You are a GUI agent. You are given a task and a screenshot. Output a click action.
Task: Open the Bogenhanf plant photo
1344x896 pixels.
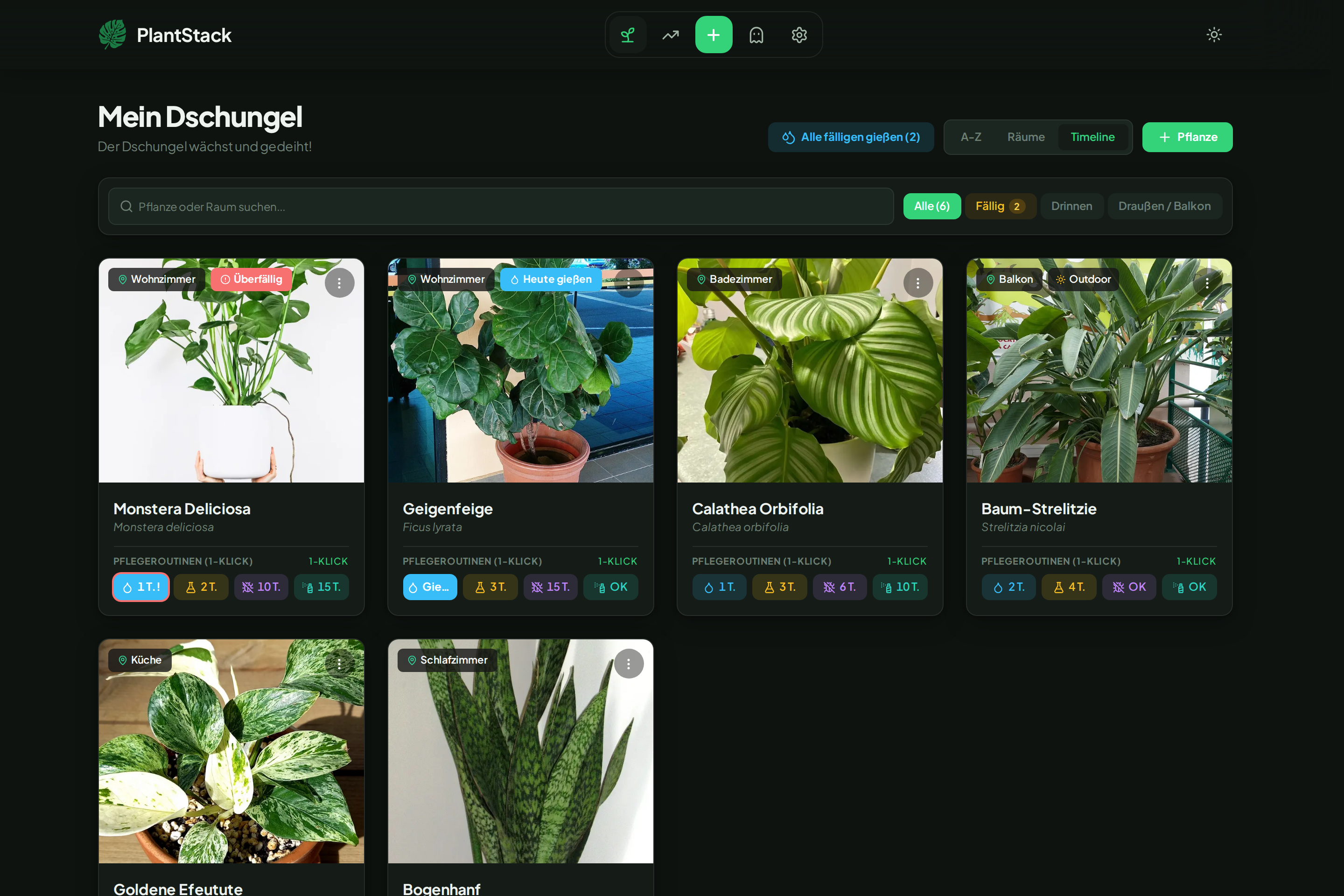point(521,751)
